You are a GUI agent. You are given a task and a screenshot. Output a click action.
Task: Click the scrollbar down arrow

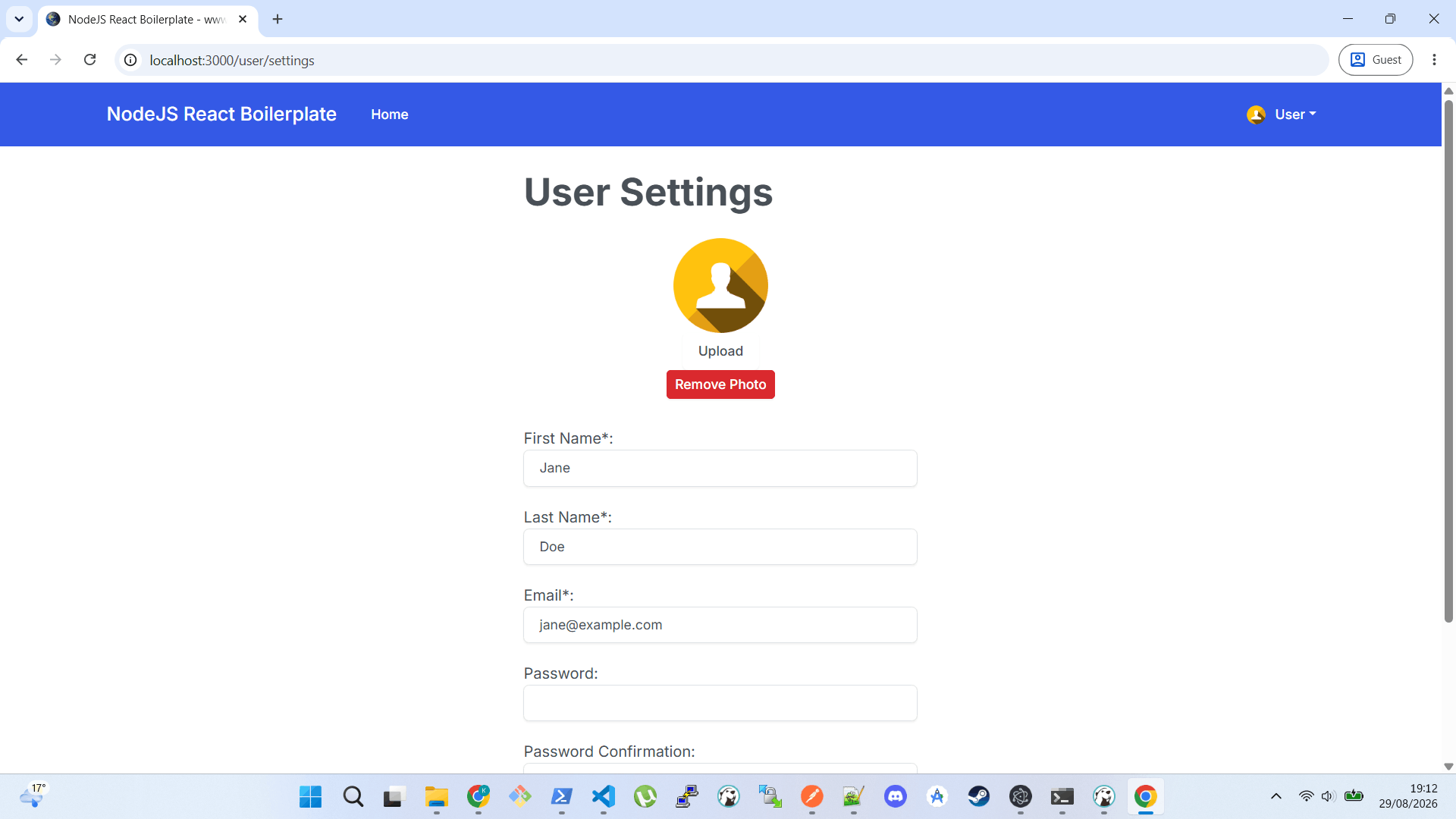1448,767
